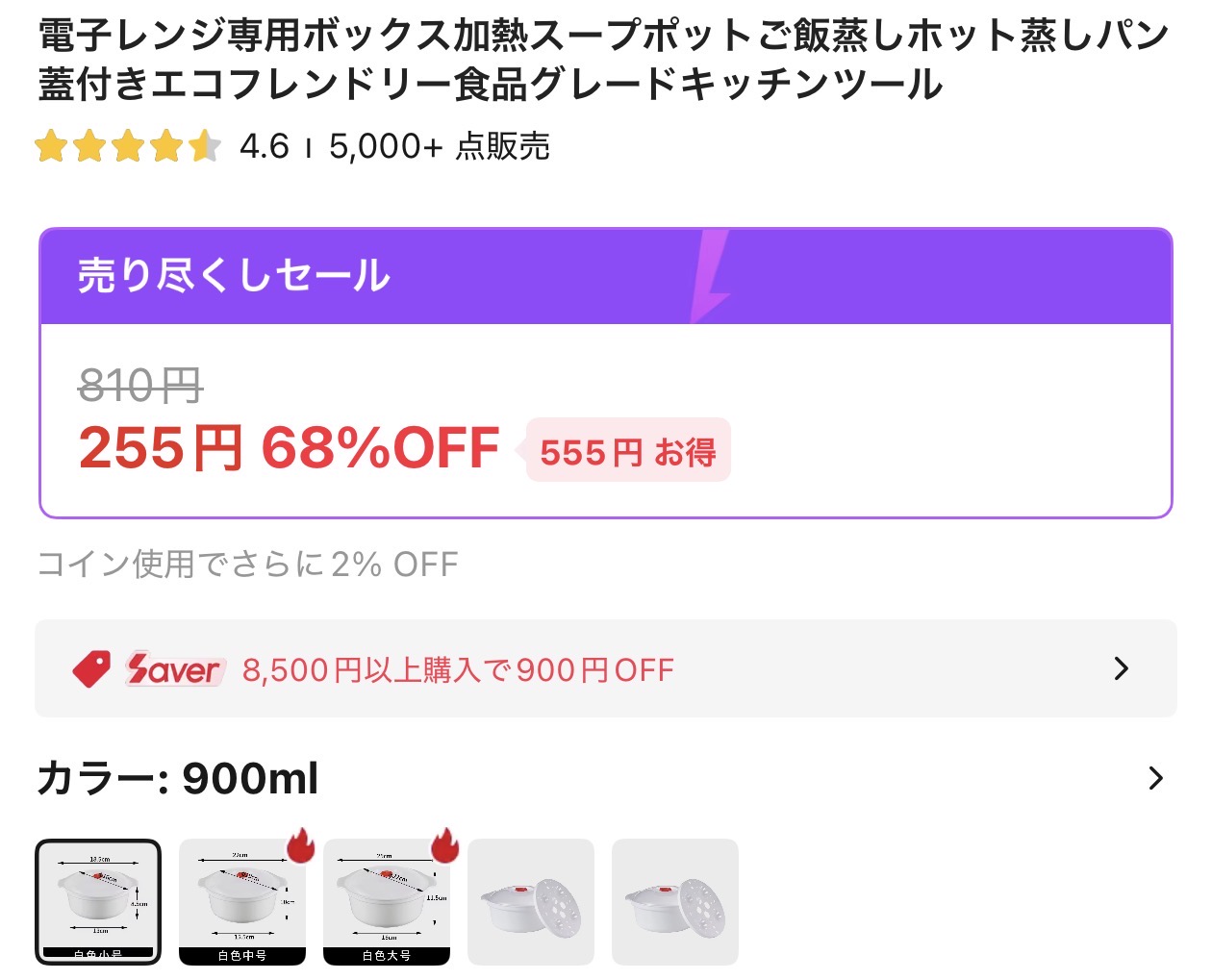This screenshot has width=1212, height=980.
Task: Tap the コイン使用でさらに2% OFF text
Action: point(248,565)
